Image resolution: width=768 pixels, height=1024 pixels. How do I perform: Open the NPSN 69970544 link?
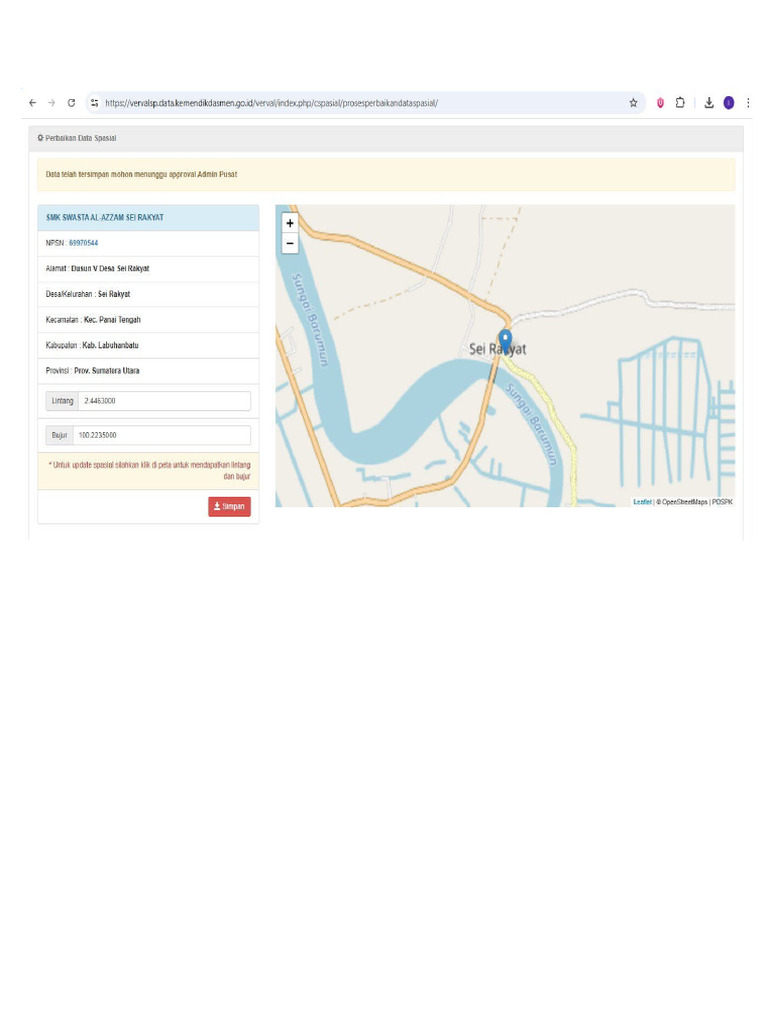pos(84,243)
